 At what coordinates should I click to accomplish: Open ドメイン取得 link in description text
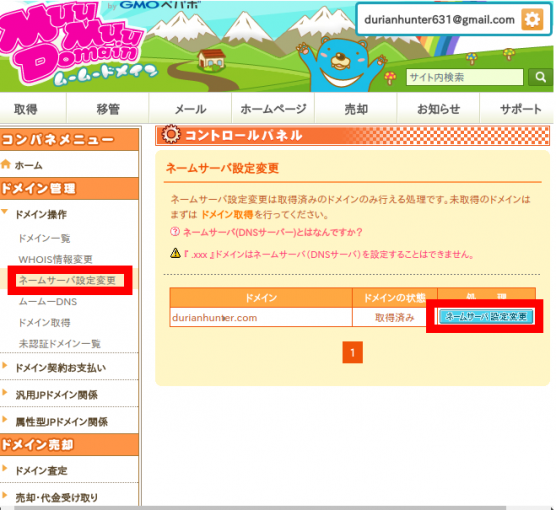(227, 215)
